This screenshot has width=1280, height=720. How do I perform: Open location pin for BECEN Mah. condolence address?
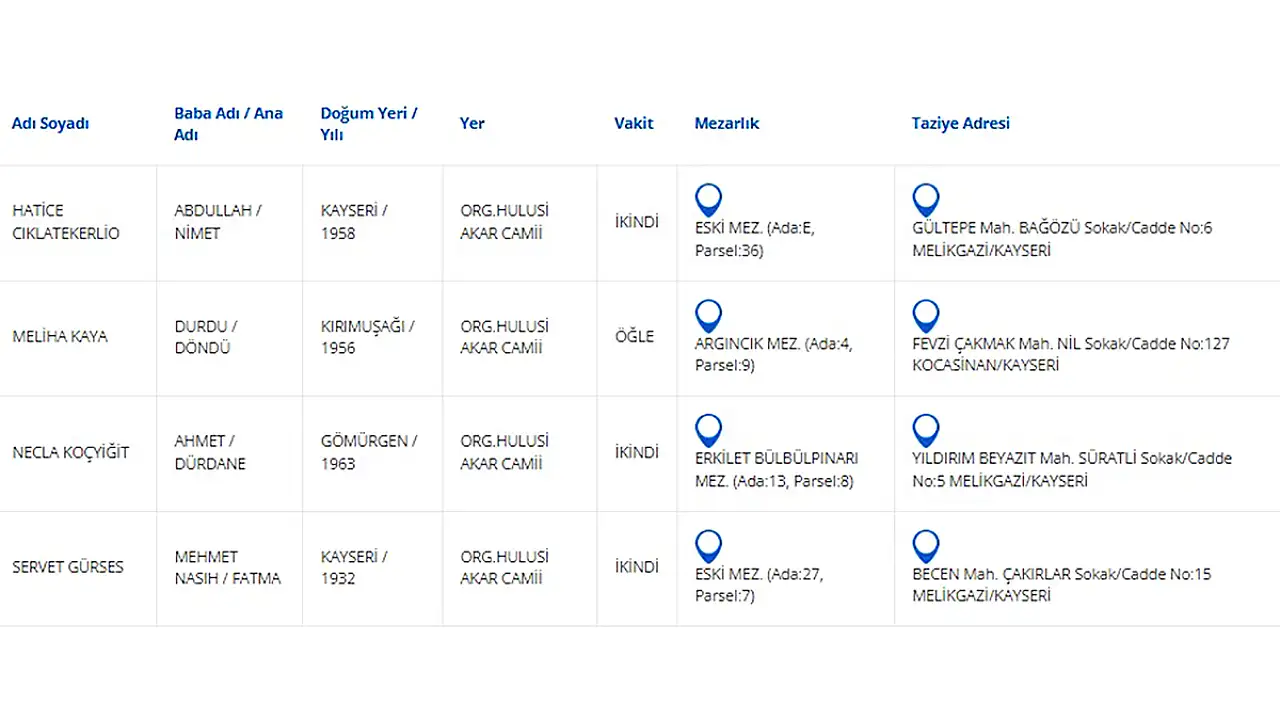coord(926,547)
